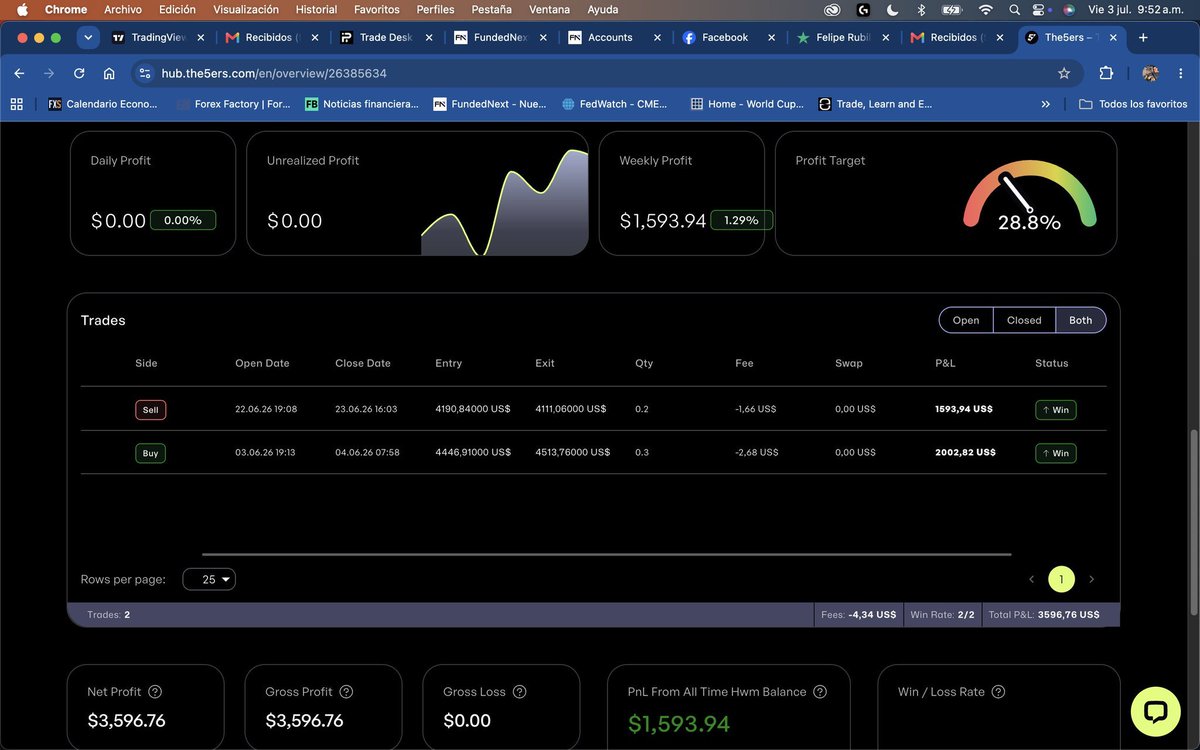Click the Profit Target gauge

(x=1029, y=195)
